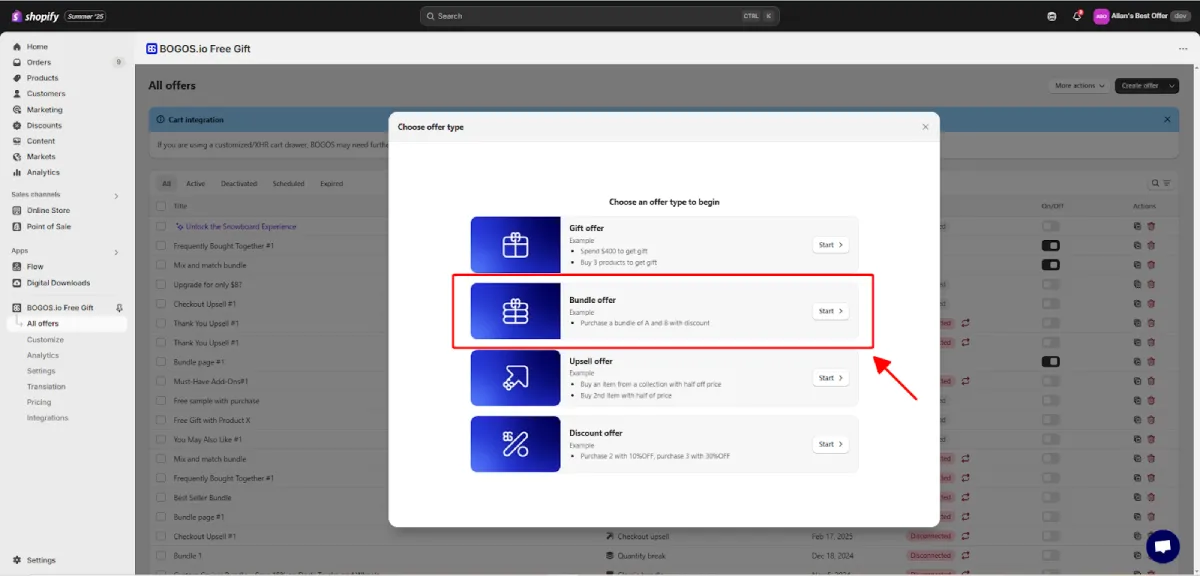This screenshot has height=576, width=1200.
Task: Click the help chat icon in the top bar
Action: tap(1051, 15)
